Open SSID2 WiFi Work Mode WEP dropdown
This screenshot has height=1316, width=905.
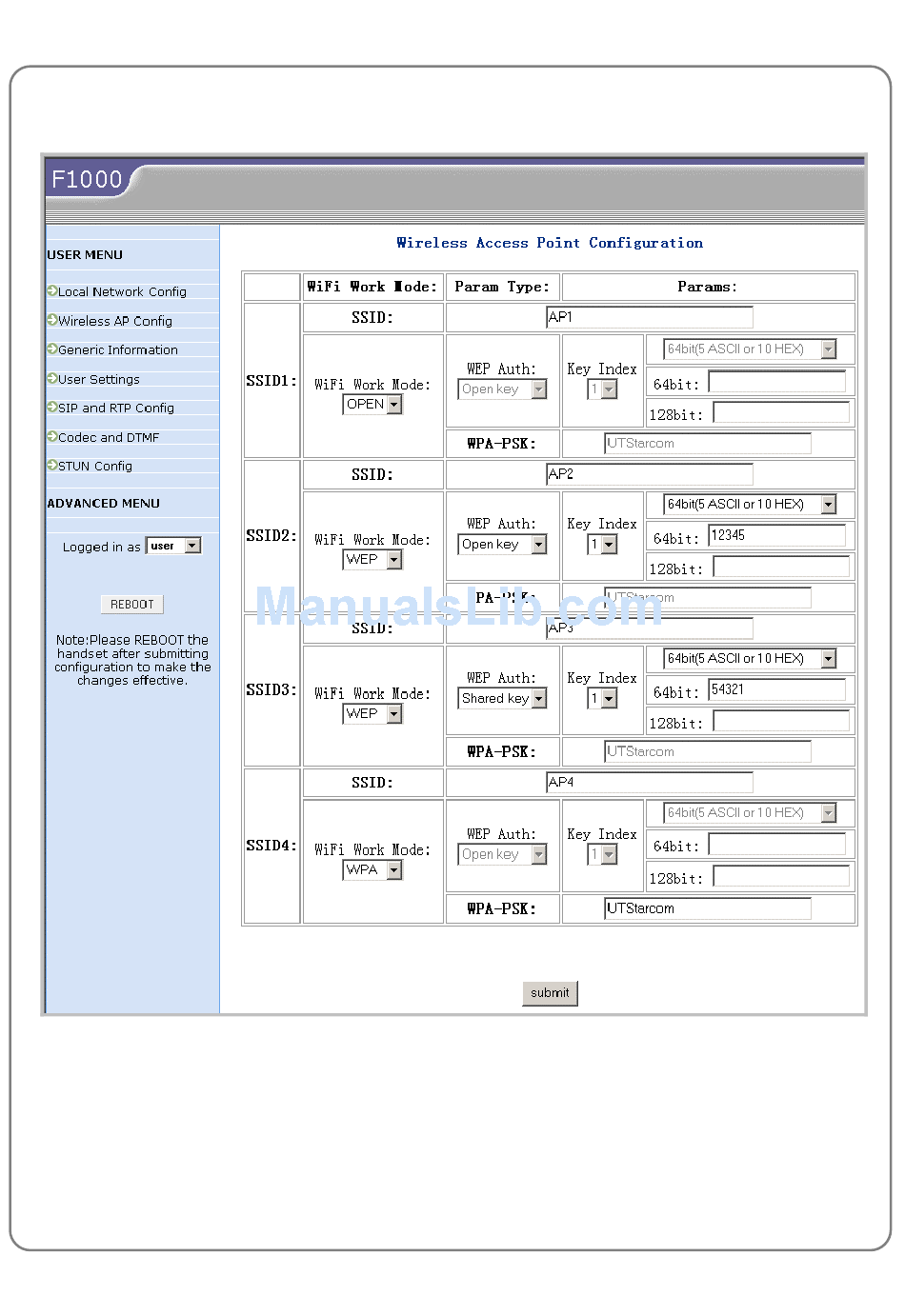tap(372, 560)
